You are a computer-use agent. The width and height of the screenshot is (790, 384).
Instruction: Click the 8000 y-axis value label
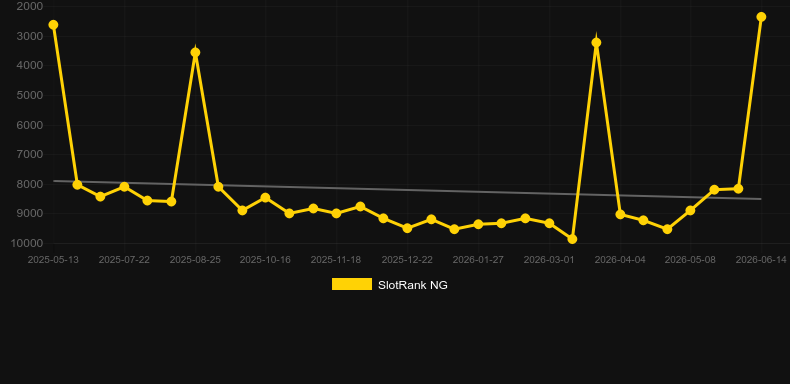[x=30, y=184]
